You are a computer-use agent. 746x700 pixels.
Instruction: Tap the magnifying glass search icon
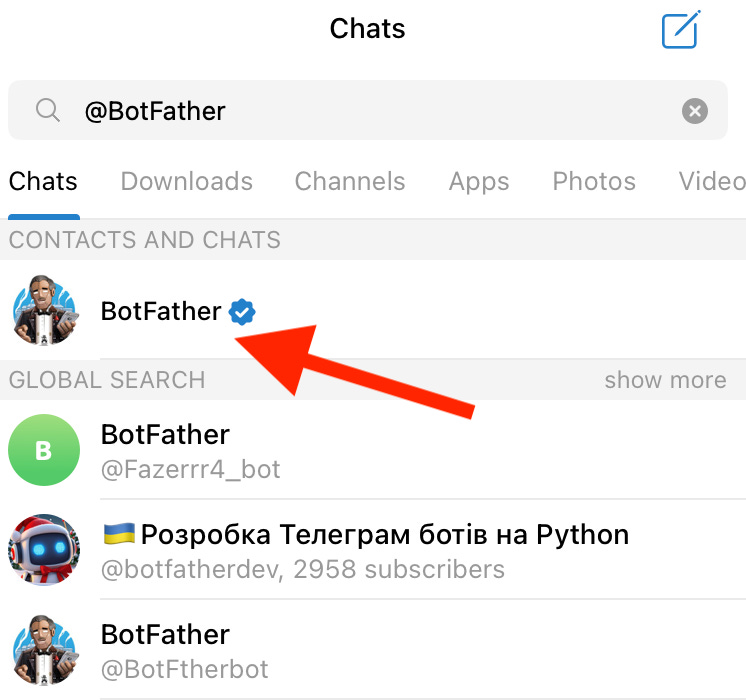[48, 110]
